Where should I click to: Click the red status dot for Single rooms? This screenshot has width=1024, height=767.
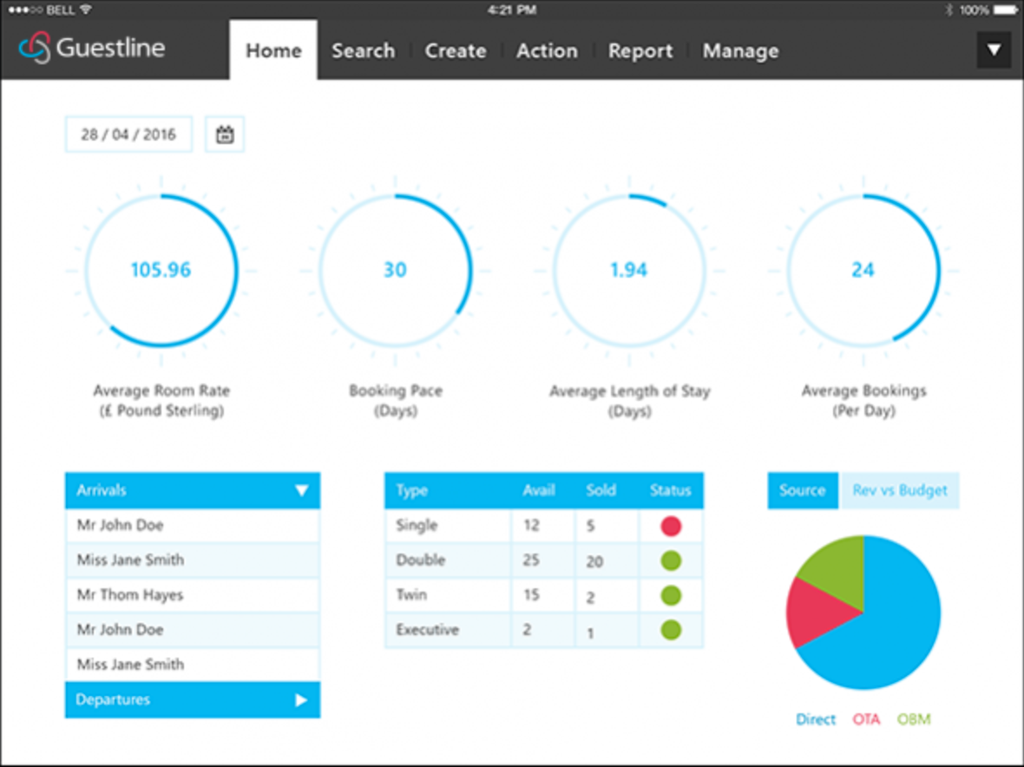pyautogui.click(x=670, y=525)
